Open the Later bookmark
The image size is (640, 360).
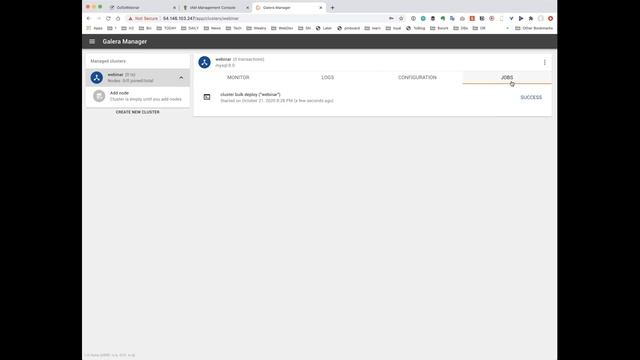pyautogui.click(x=324, y=28)
